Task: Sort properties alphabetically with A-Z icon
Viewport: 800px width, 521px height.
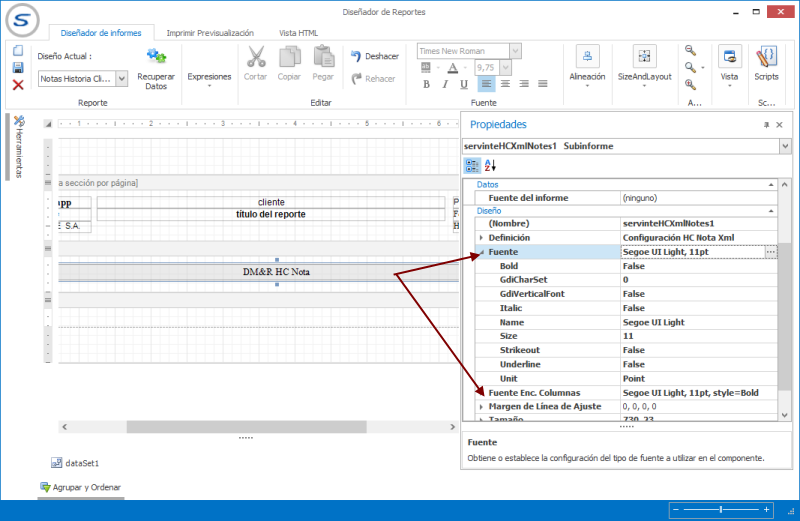Action: click(x=490, y=165)
